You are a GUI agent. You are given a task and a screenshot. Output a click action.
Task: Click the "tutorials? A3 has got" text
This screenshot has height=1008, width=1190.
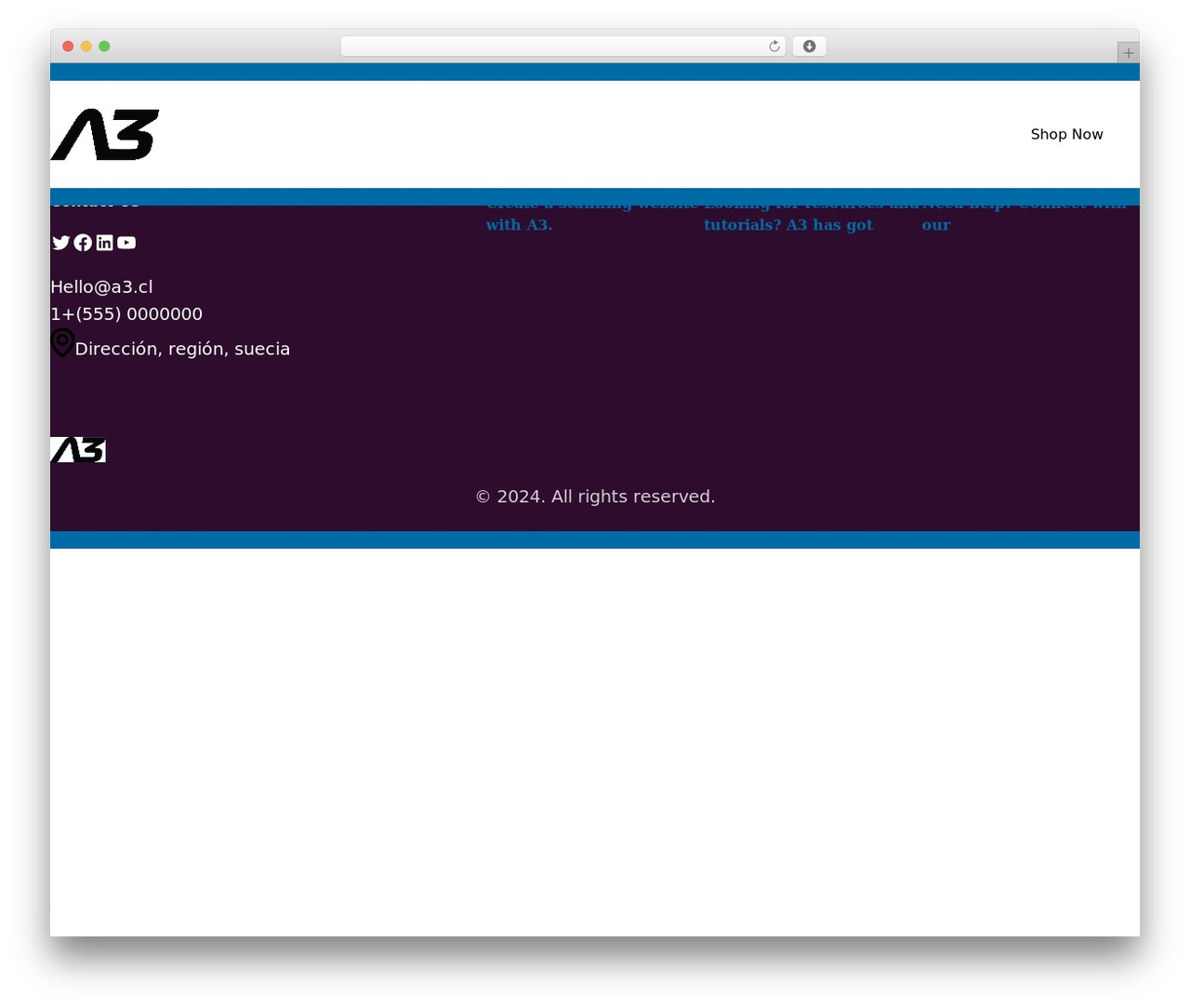tap(788, 225)
